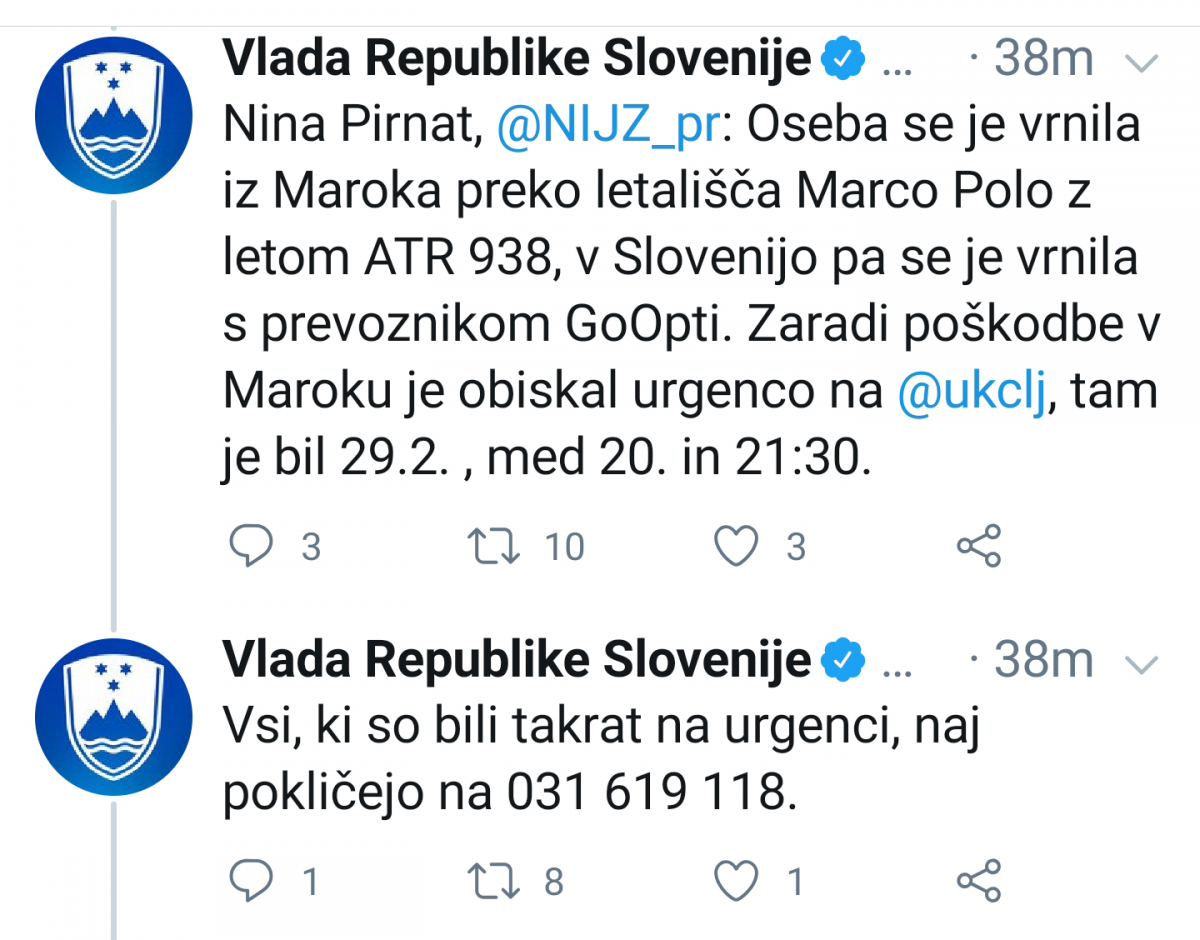The height and width of the screenshot is (940, 1200).
Task: Reply to the Nina Pirnat tweet
Action: point(251,546)
